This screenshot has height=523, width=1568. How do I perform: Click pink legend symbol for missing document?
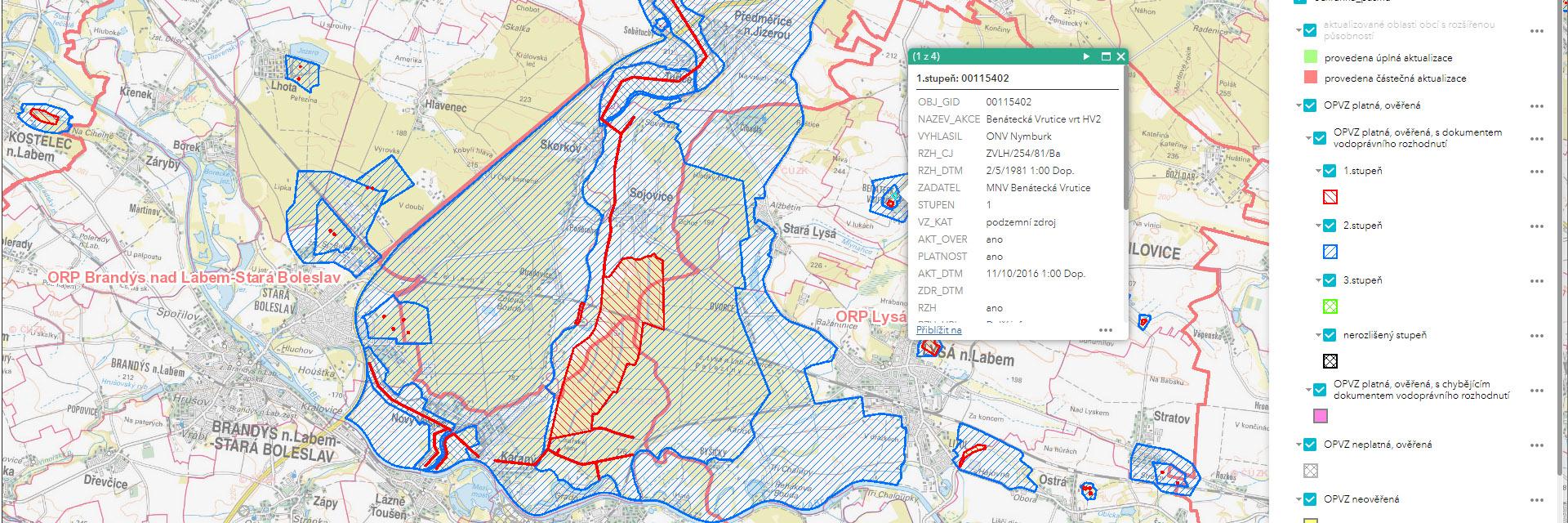point(1321,416)
